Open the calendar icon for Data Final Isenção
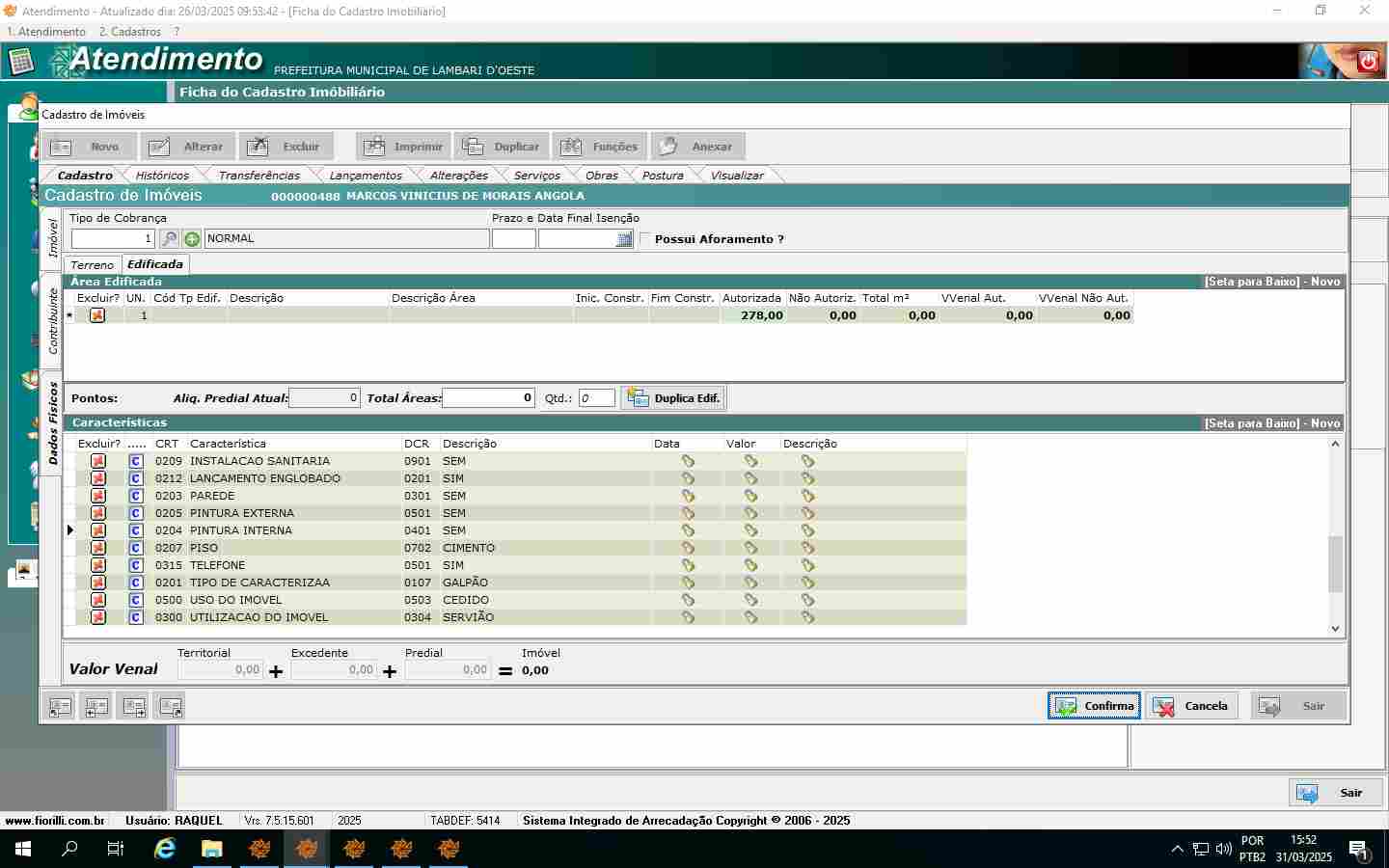The image size is (1389, 868). coord(624,239)
